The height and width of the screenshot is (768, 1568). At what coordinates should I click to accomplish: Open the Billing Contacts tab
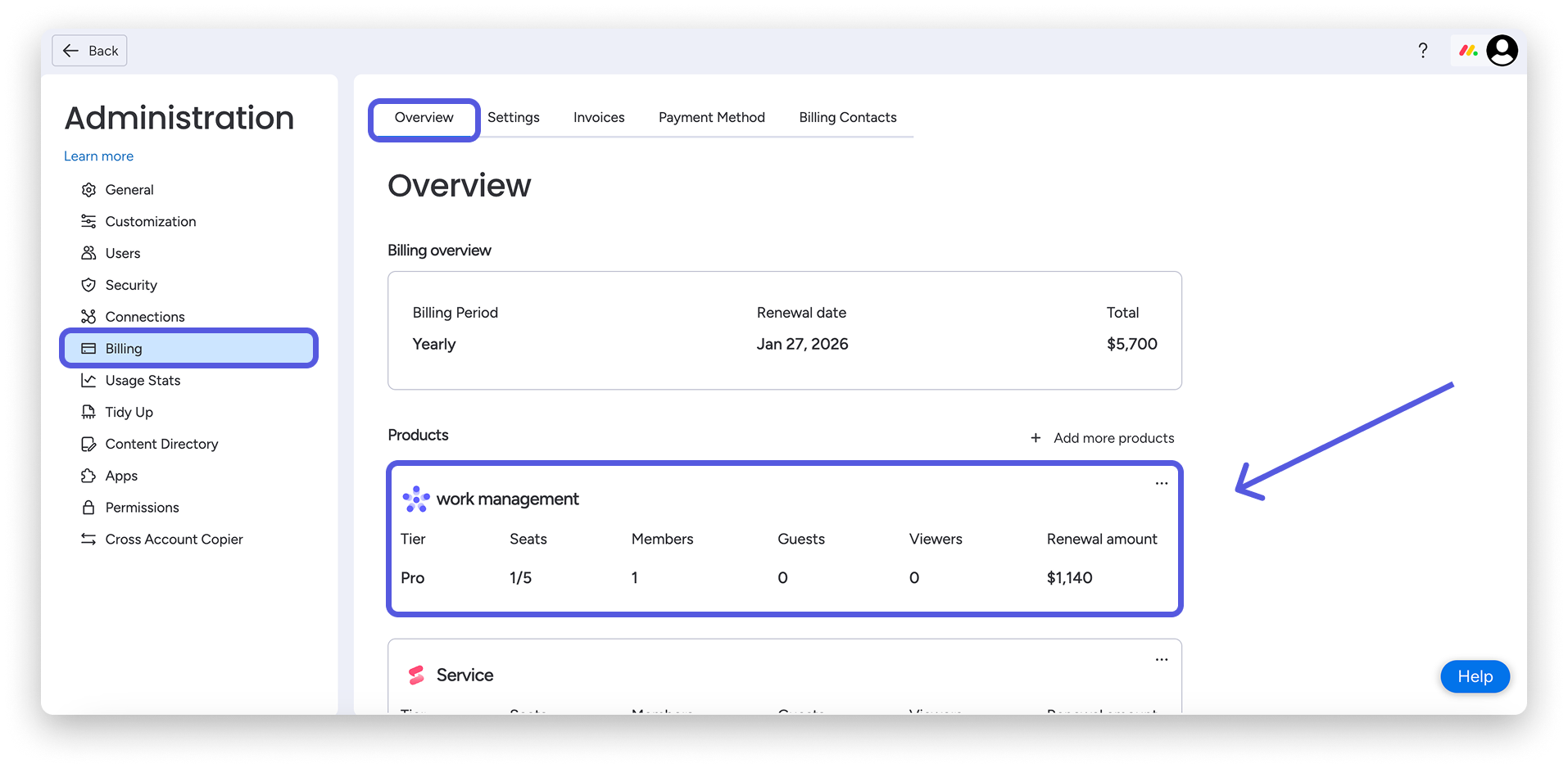[x=848, y=118]
